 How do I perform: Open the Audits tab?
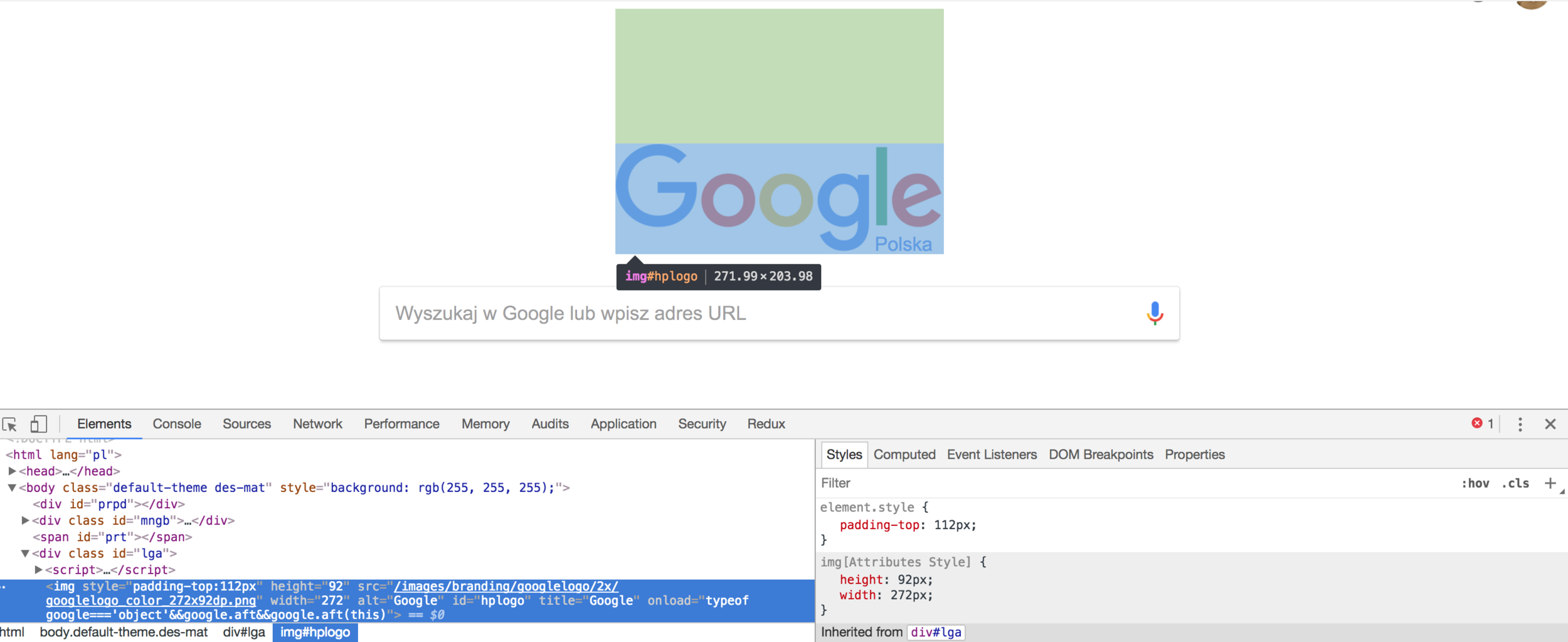(x=550, y=424)
